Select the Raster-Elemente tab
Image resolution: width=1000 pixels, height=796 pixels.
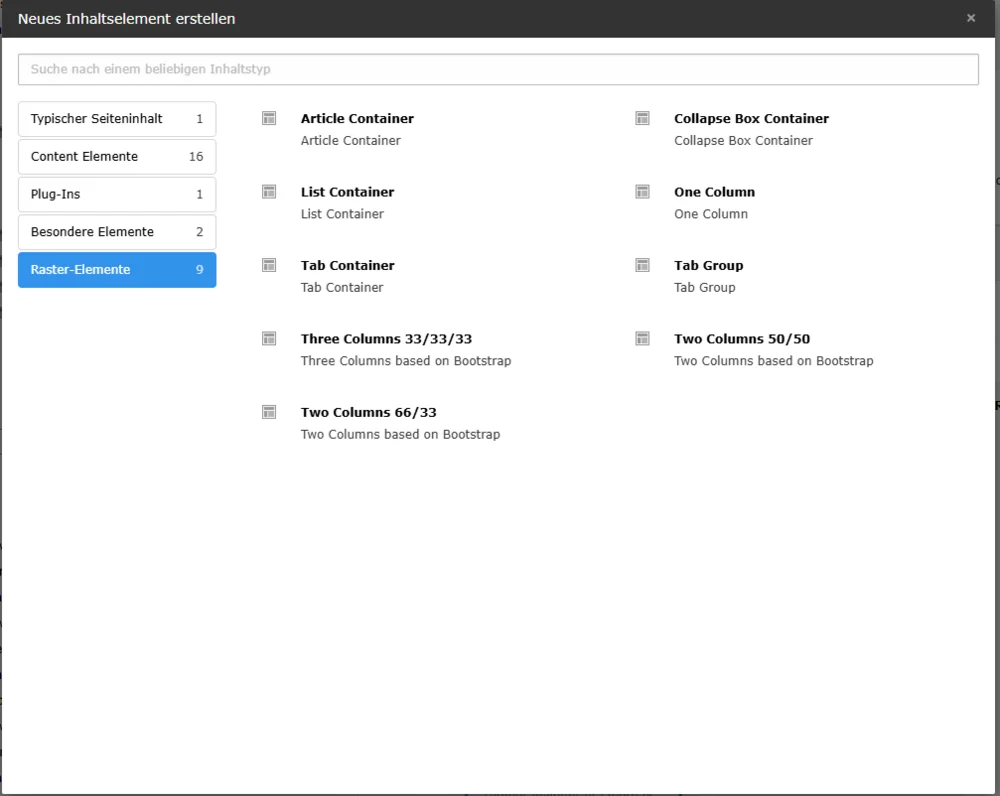coord(117,269)
